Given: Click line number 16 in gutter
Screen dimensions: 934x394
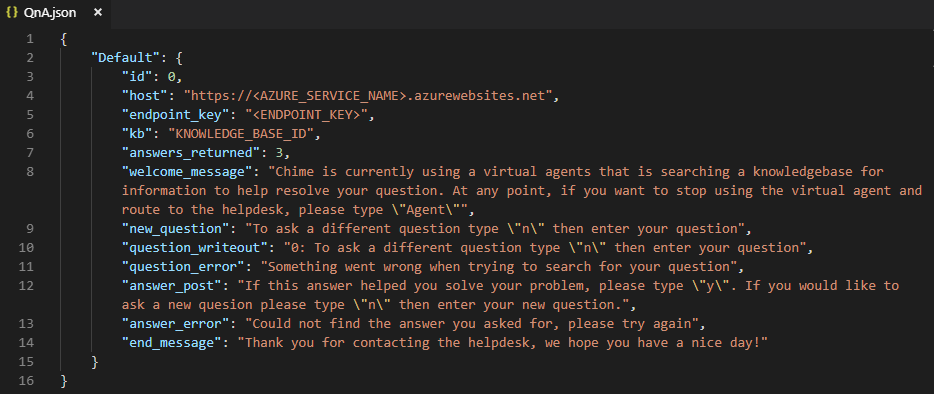Looking at the screenshot, I should (x=26, y=380).
